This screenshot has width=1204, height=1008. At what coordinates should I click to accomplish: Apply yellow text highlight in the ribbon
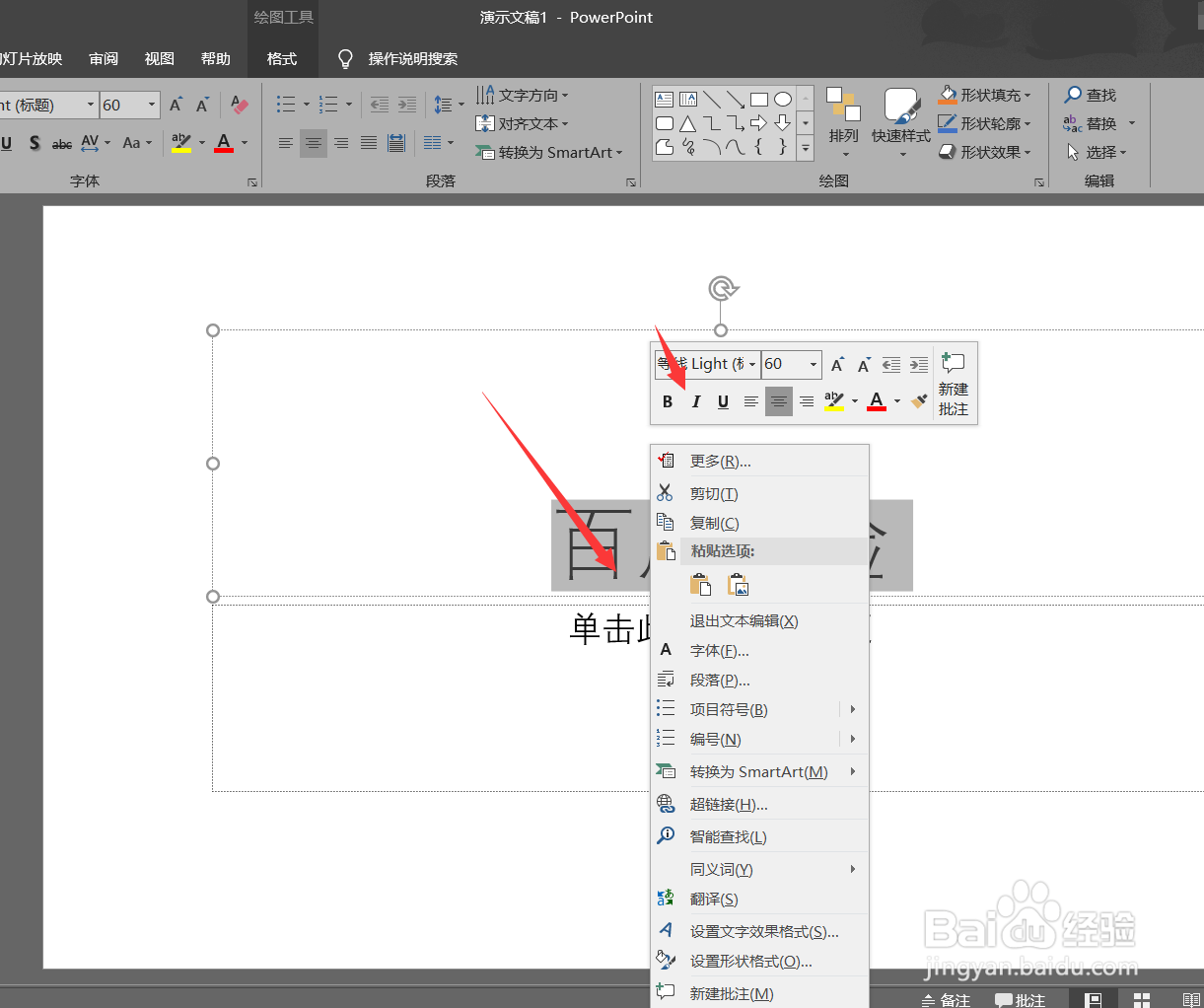click(180, 143)
